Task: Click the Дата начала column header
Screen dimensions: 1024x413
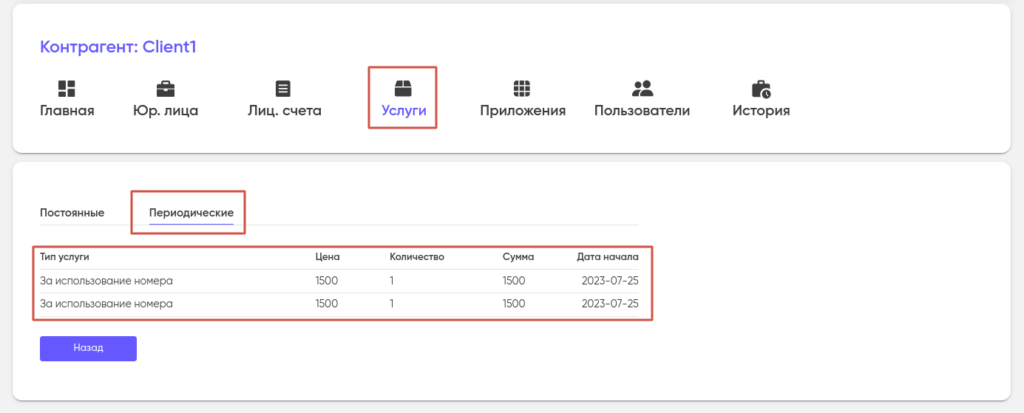Action: click(x=607, y=257)
